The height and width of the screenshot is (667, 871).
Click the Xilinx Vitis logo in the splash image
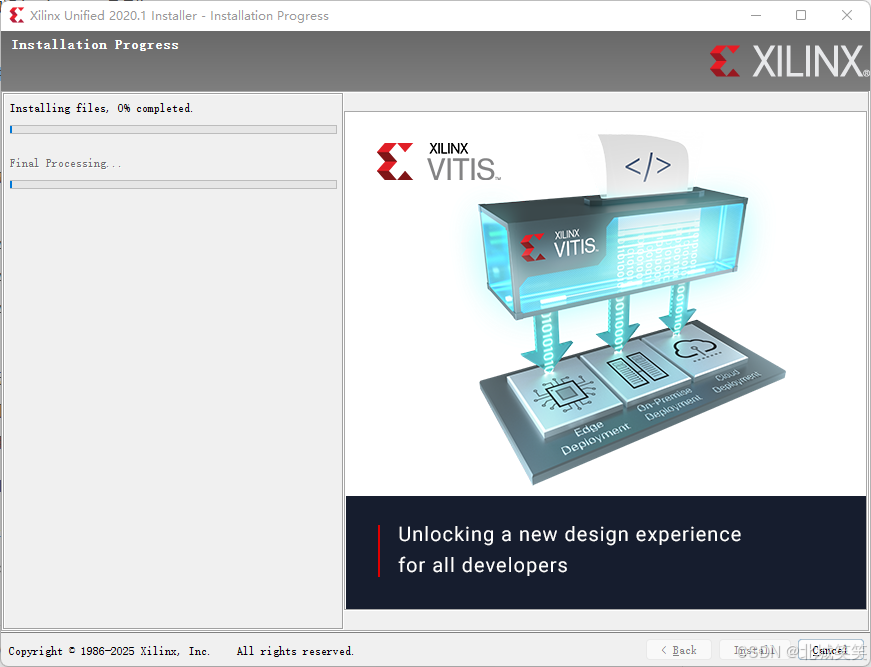439,162
